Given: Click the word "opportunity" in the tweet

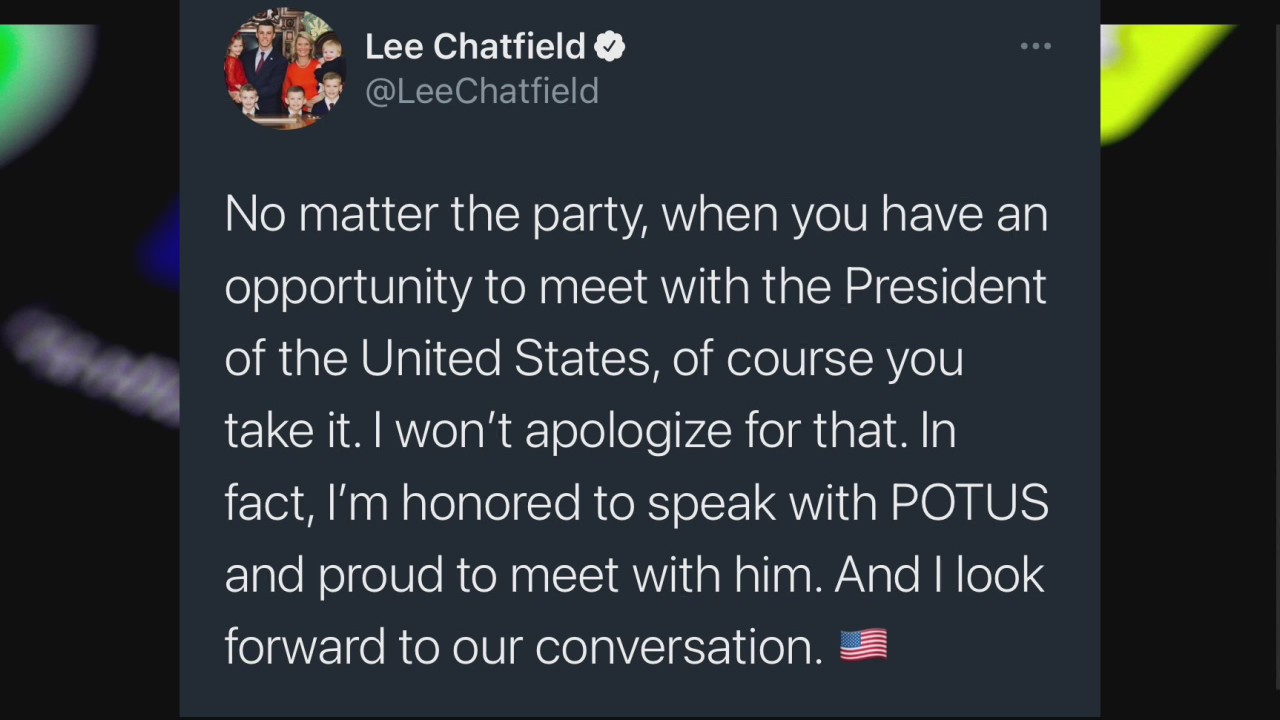Looking at the screenshot, I should point(348,289).
